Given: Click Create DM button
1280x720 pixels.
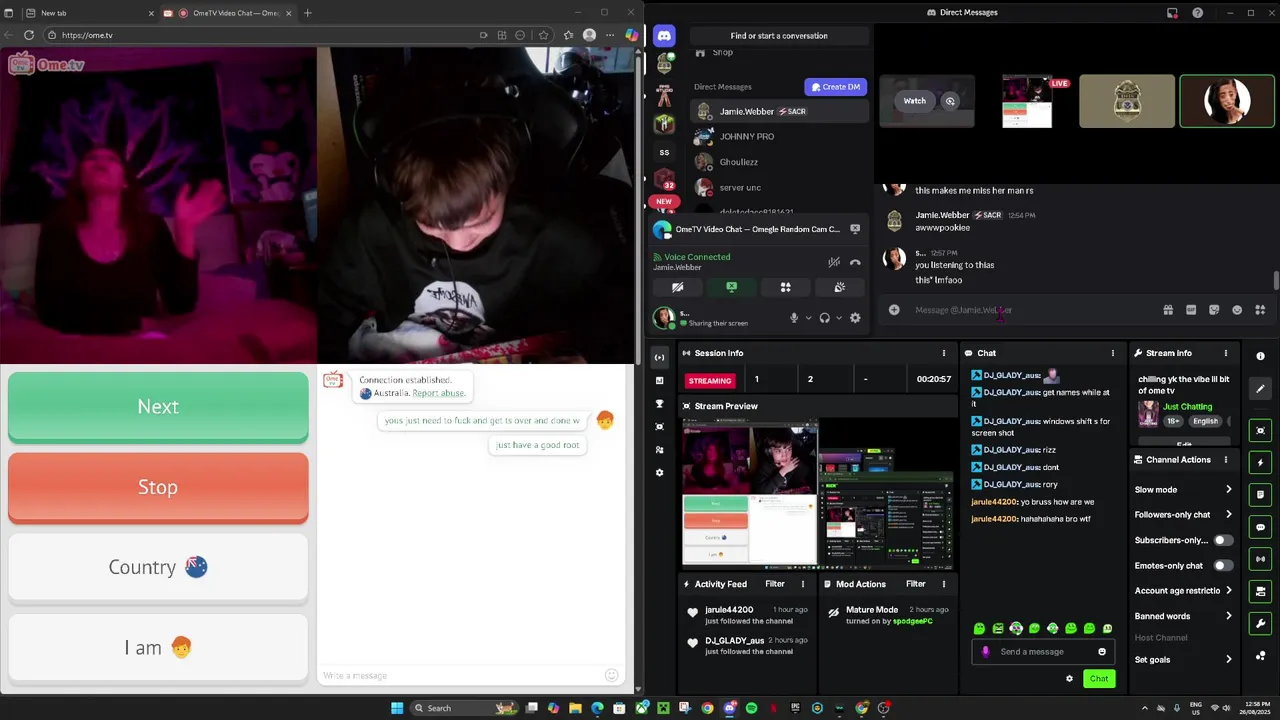Looking at the screenshot, I should pos(835,87).
